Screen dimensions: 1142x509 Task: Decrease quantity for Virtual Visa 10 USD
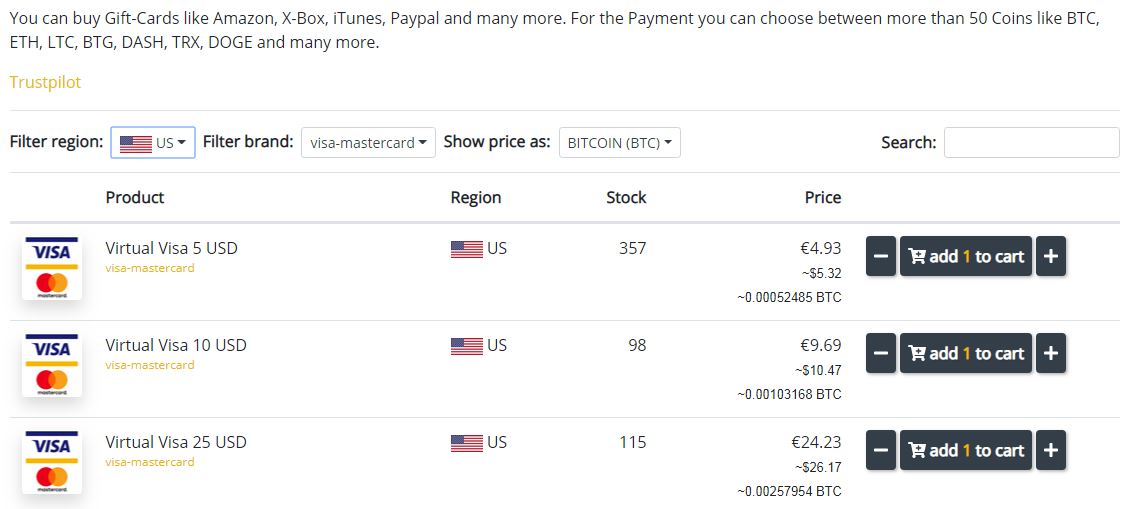(881, 353)
